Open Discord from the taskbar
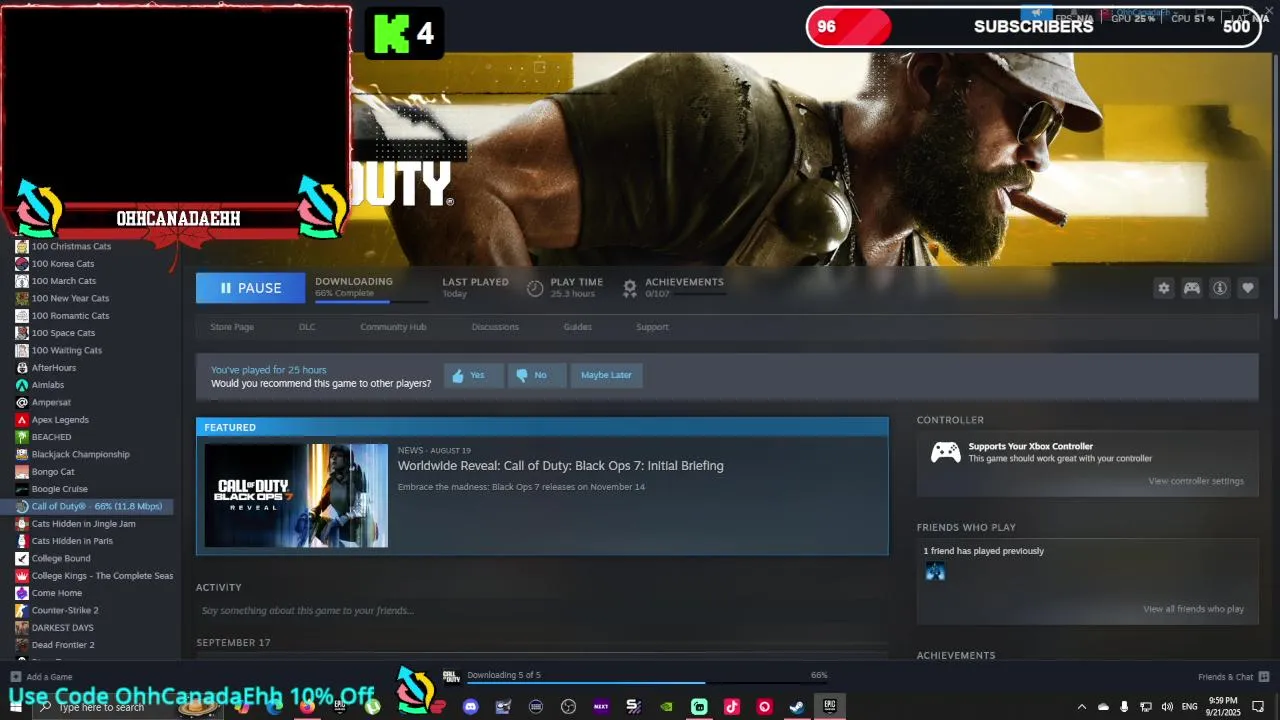This screenshot has height=720, width=1280. [471, 707]
